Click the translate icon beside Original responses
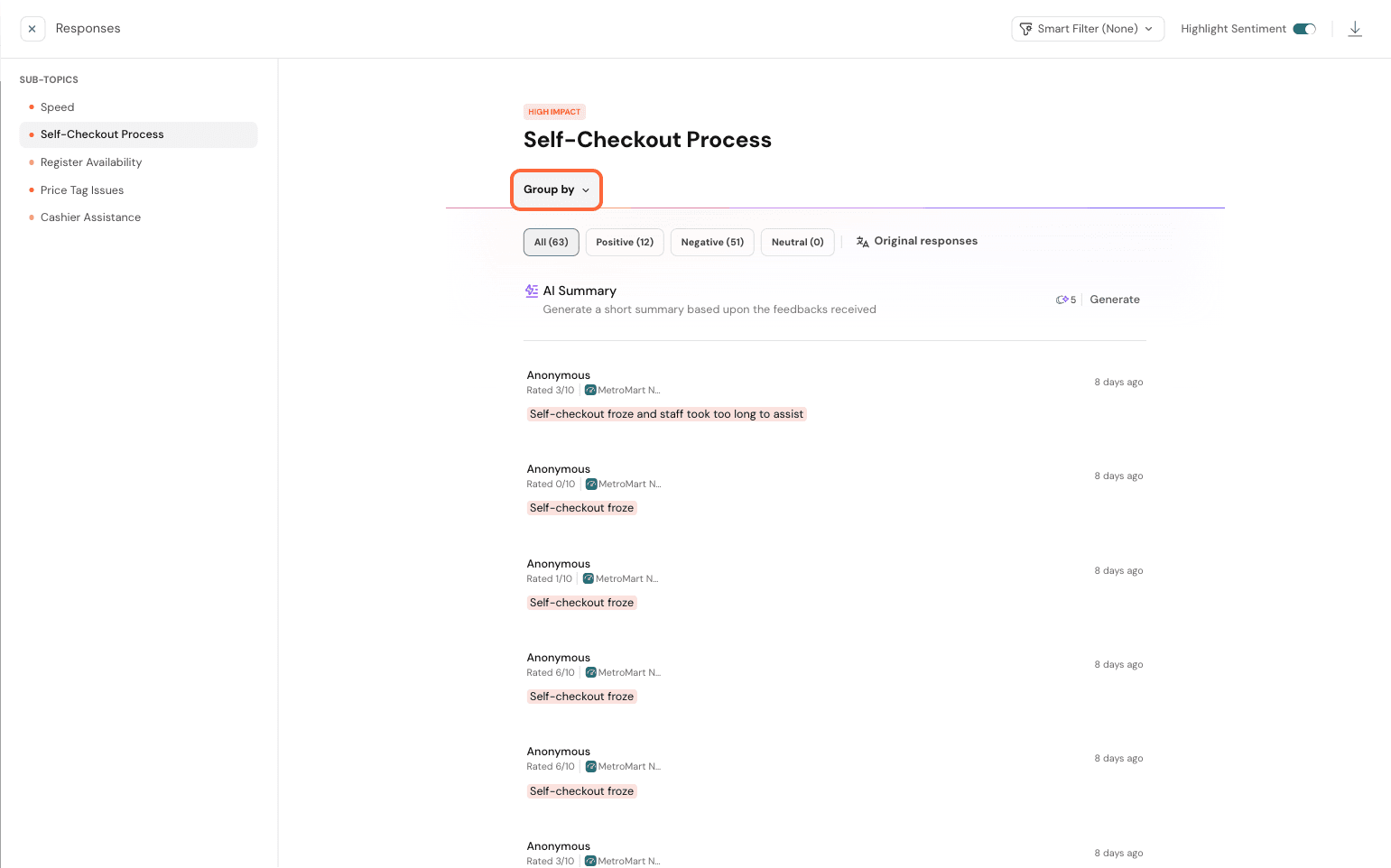The height and width of the screenshot is (868, 1391). click(863, 242)
